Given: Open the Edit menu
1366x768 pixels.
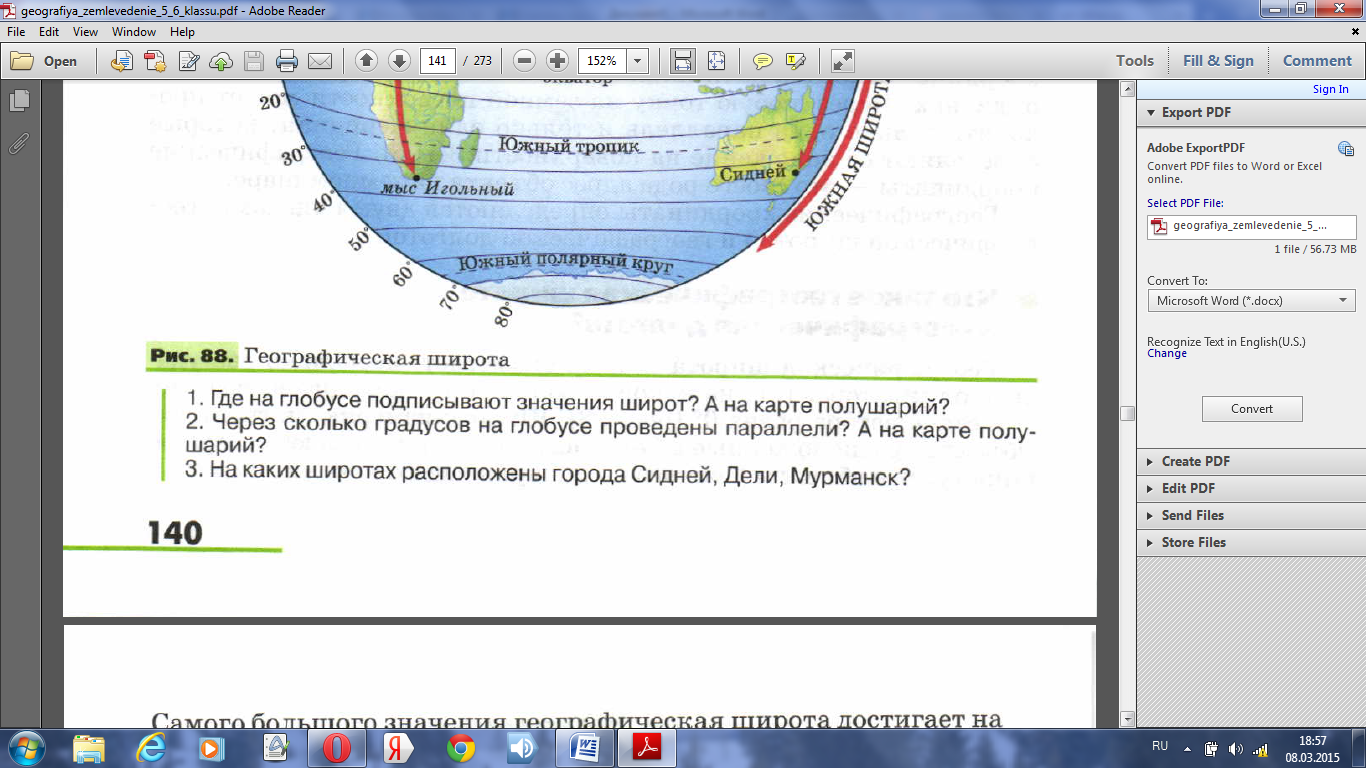Looking at the screenshot, I should [49, 32].
